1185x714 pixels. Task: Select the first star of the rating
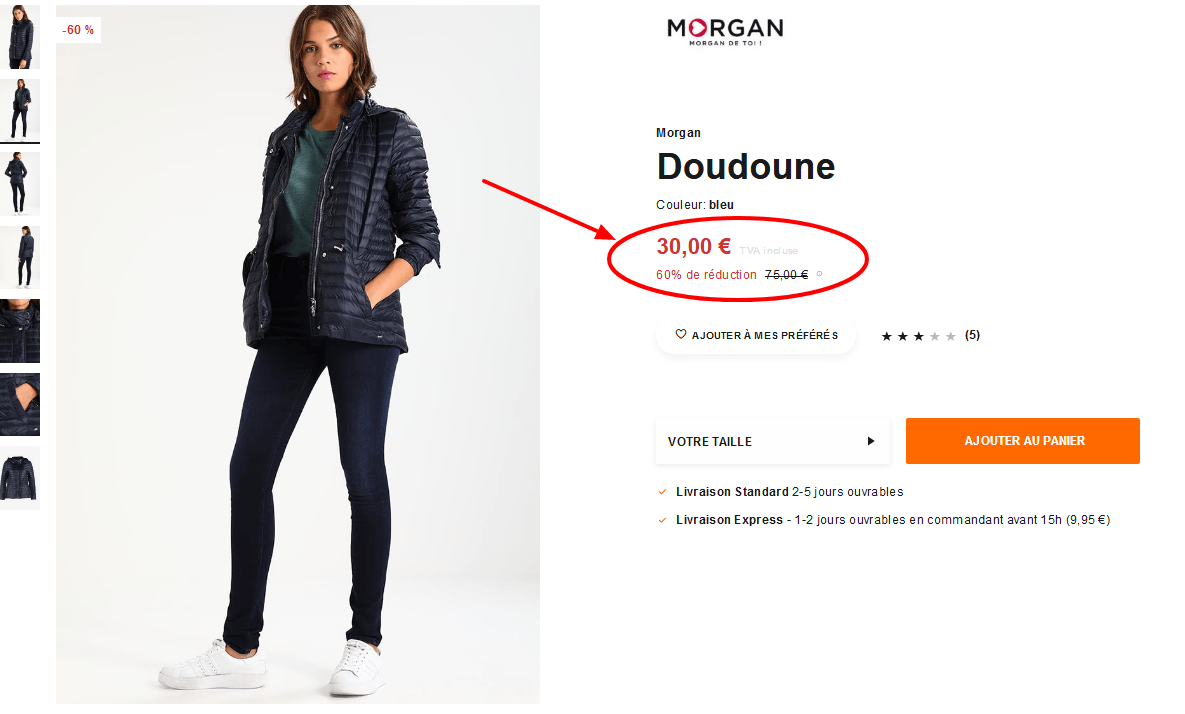point(886,336)
